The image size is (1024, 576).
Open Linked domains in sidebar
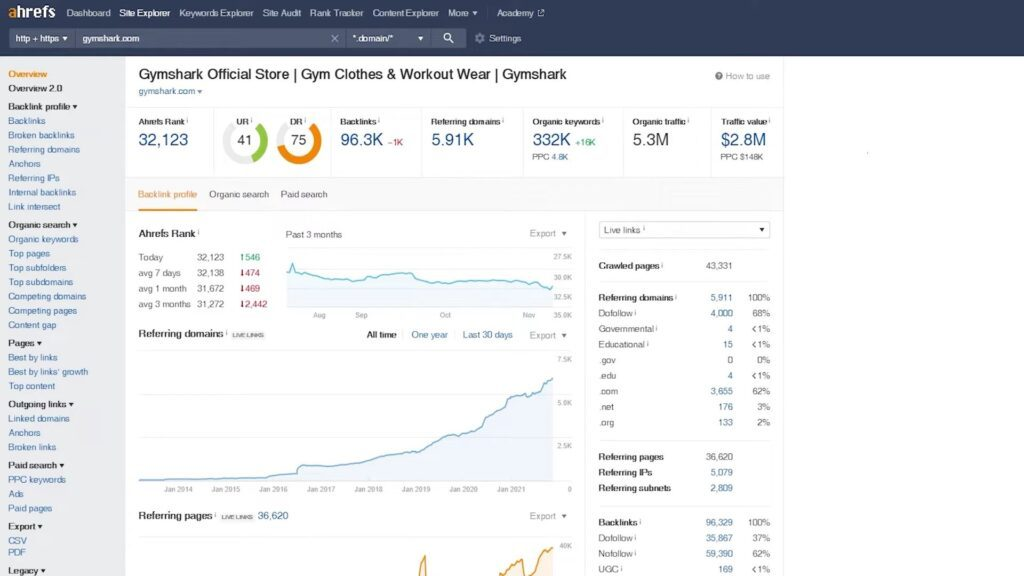coord(39,419)
